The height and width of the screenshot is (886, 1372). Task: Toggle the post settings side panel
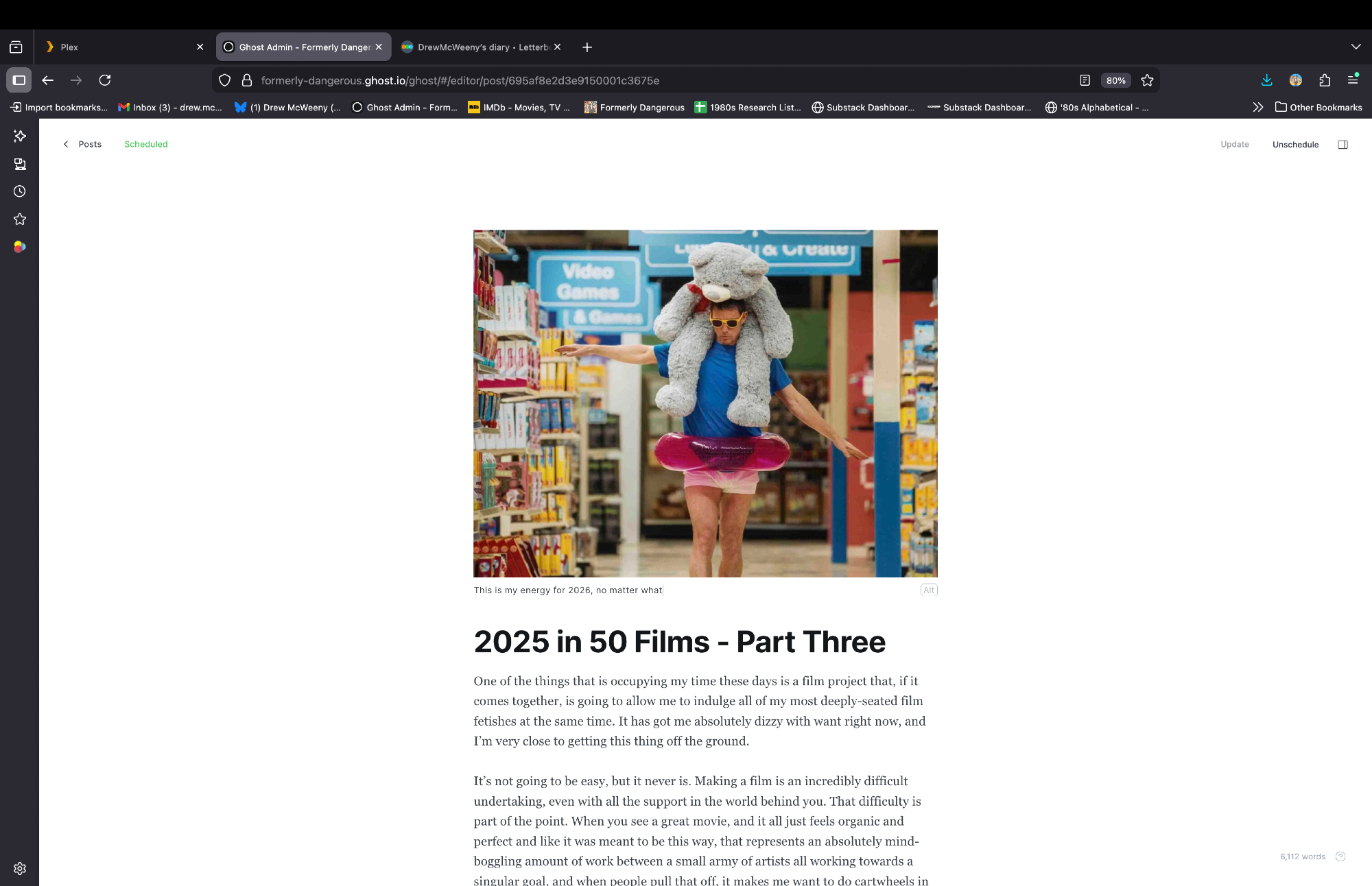point(1343,144)
